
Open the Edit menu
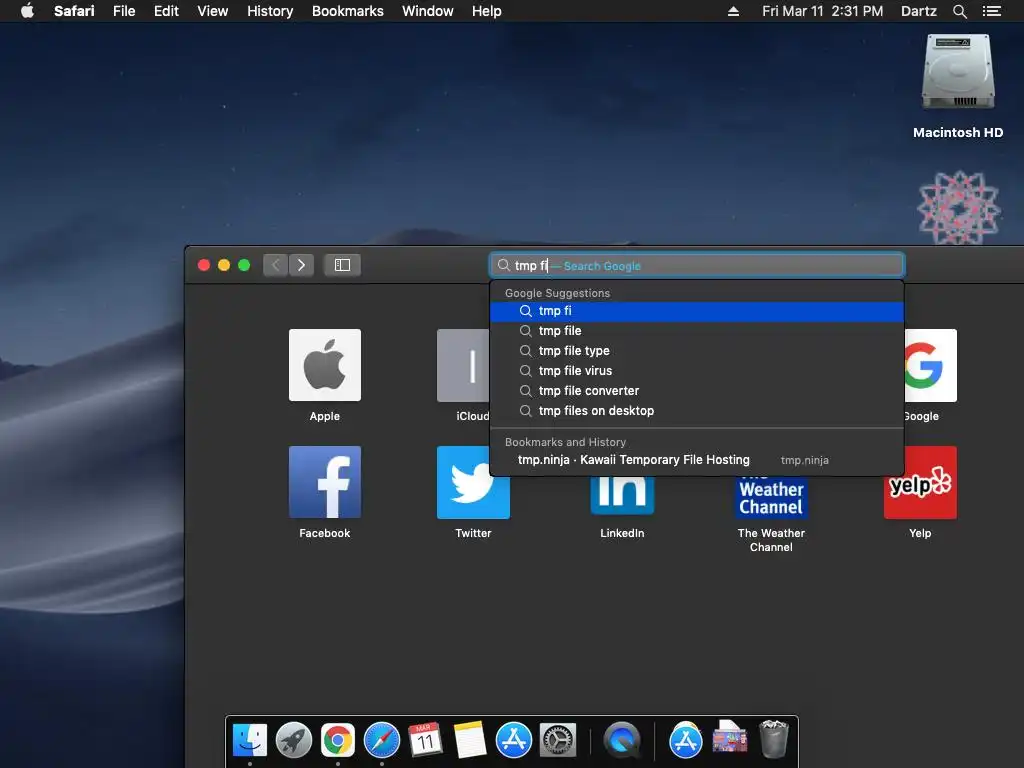coord(166,11)
